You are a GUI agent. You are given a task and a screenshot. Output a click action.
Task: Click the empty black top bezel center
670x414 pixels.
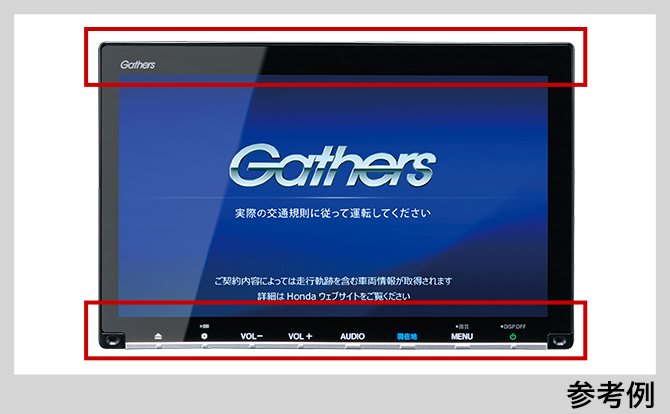click(335, 58)
